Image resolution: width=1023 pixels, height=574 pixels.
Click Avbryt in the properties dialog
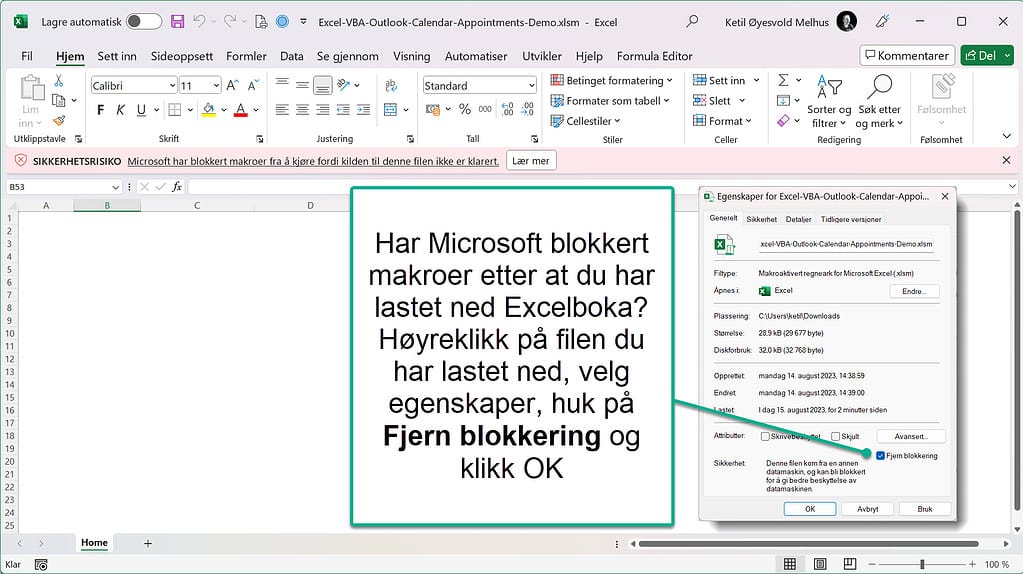(867, 509)
